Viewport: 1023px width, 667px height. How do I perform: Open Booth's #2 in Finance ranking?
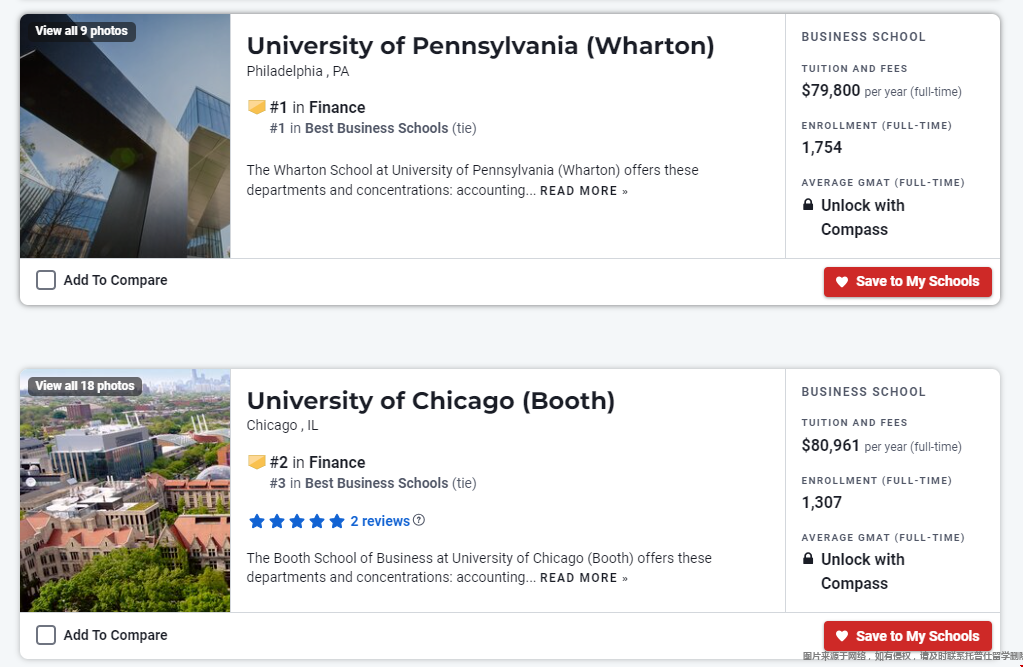tap(318, 462)
